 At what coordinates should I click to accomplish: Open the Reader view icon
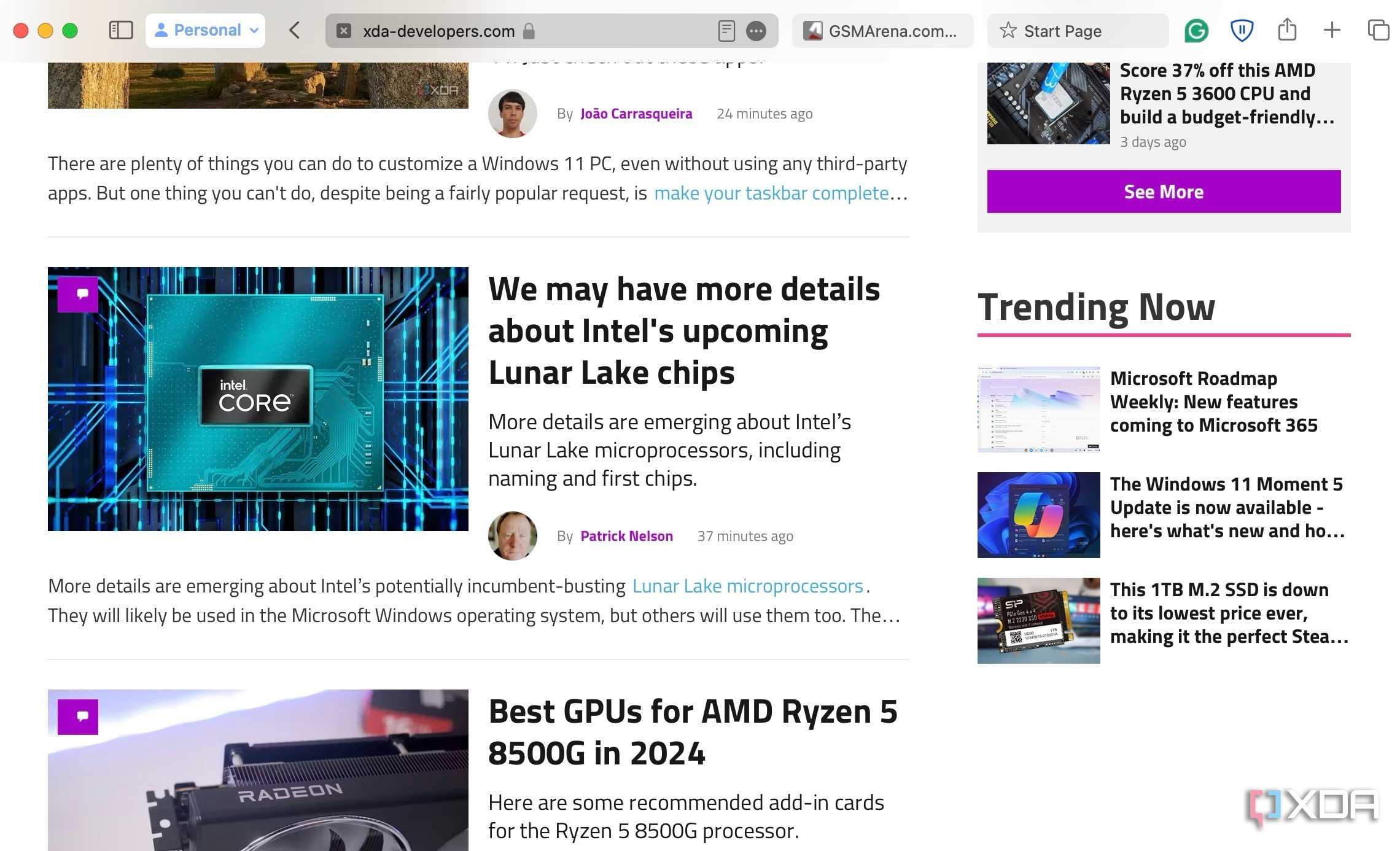(726, 31)
